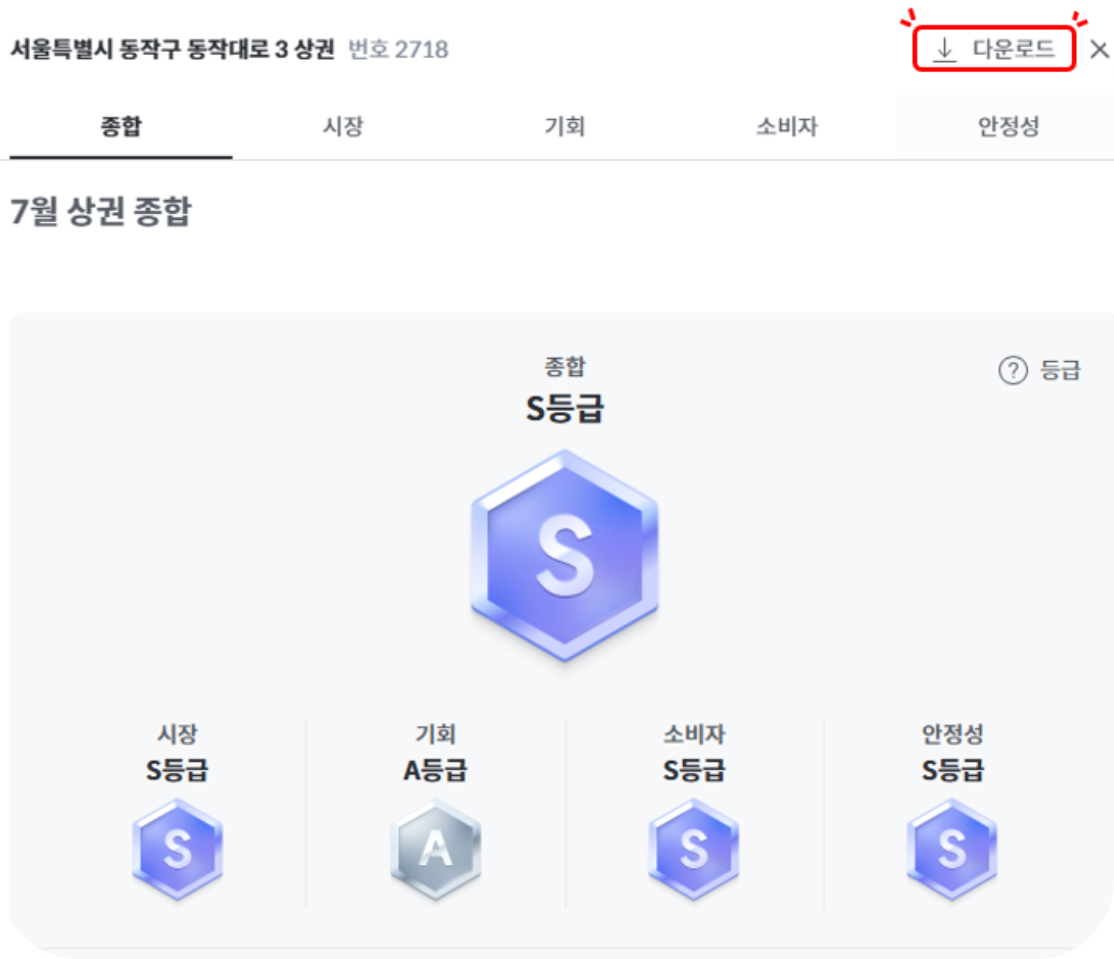Click the 소비자 S grade badge
Viewport: 1114px width, 959px height.
pos(694,849)
